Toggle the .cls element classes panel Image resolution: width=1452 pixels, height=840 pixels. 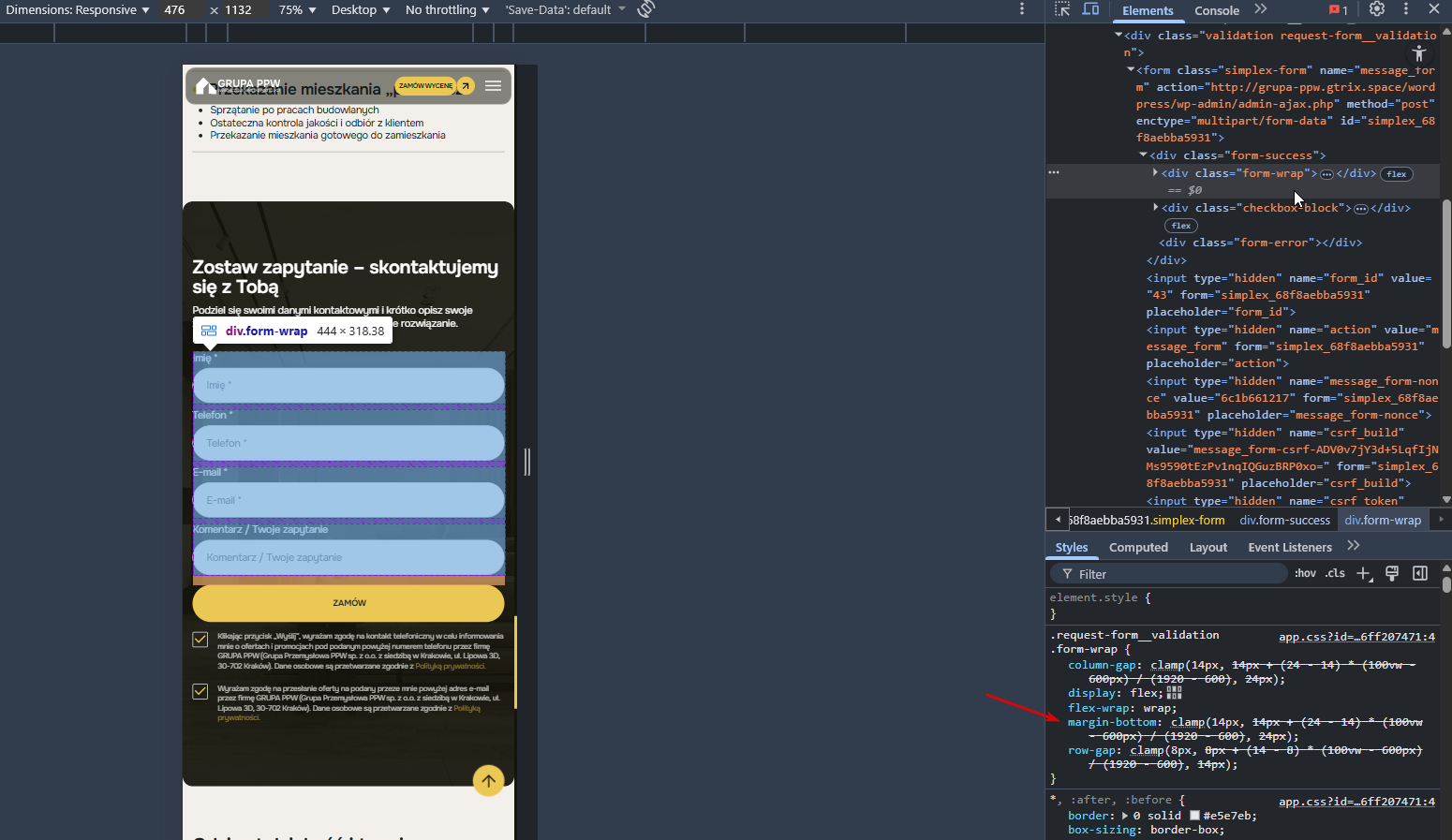1335,573
